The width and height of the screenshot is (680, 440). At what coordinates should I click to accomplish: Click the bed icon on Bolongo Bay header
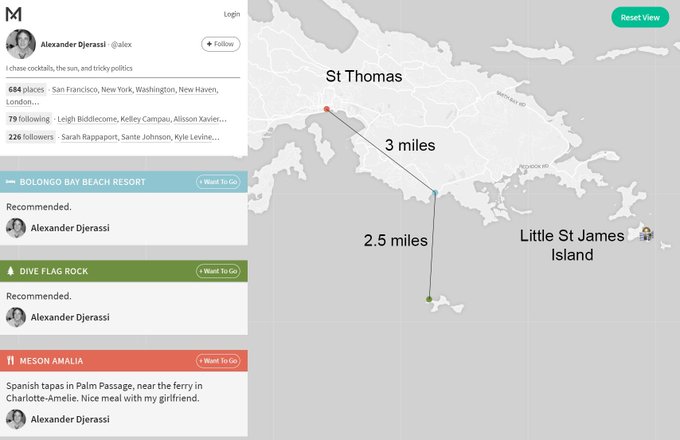point(10,182)
